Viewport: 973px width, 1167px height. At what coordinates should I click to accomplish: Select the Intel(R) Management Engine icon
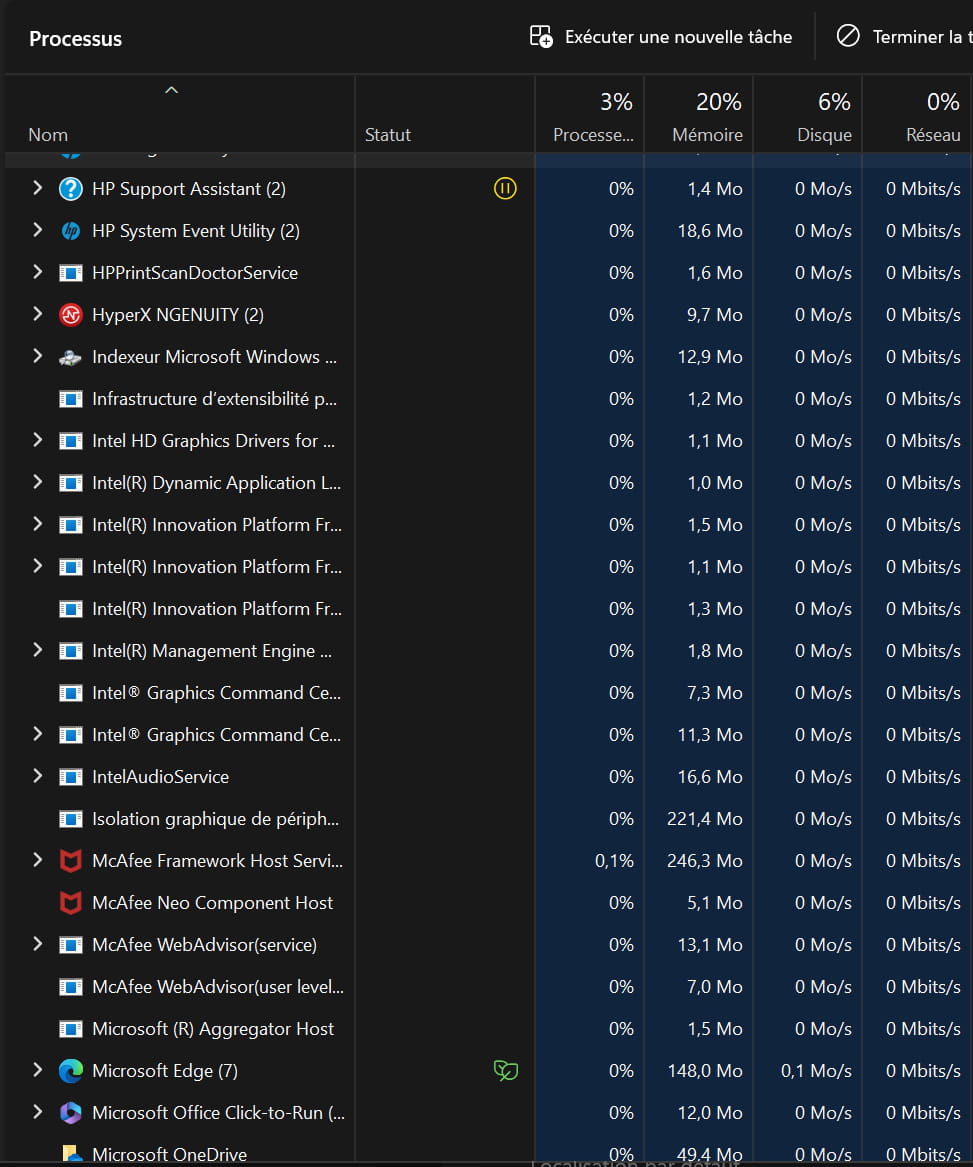(71, 651)
